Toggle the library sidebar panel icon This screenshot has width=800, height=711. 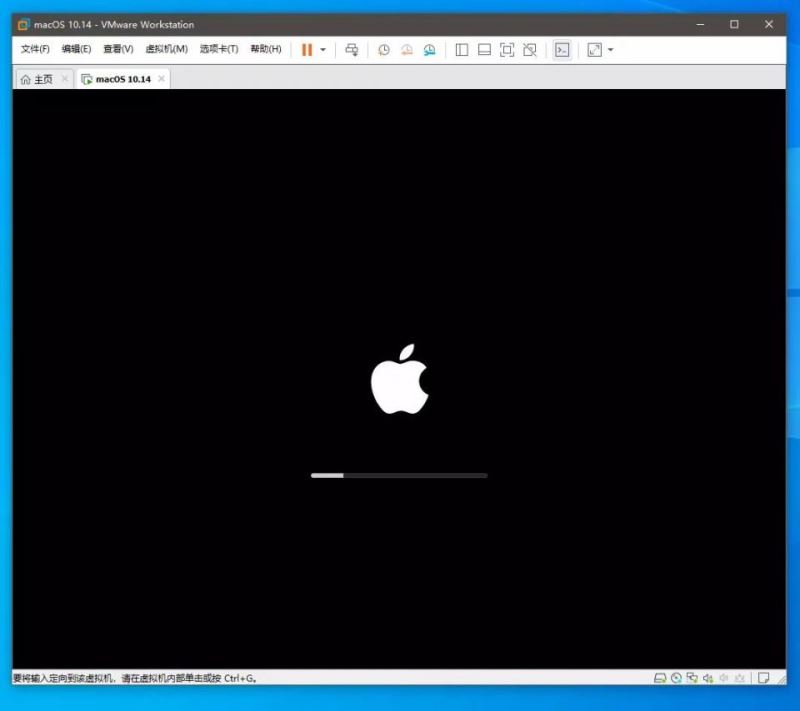(462, 49)
